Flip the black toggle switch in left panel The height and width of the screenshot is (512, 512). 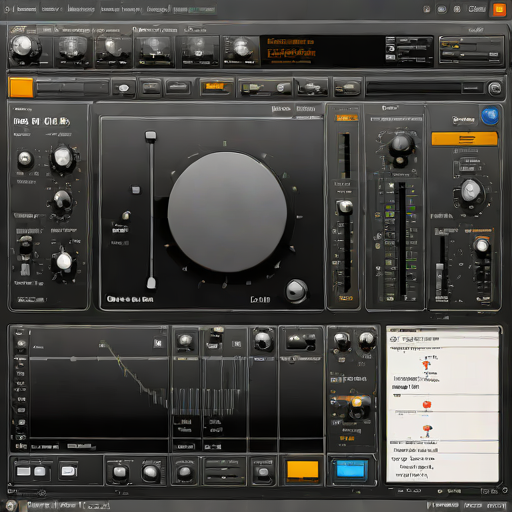point(25,247)
